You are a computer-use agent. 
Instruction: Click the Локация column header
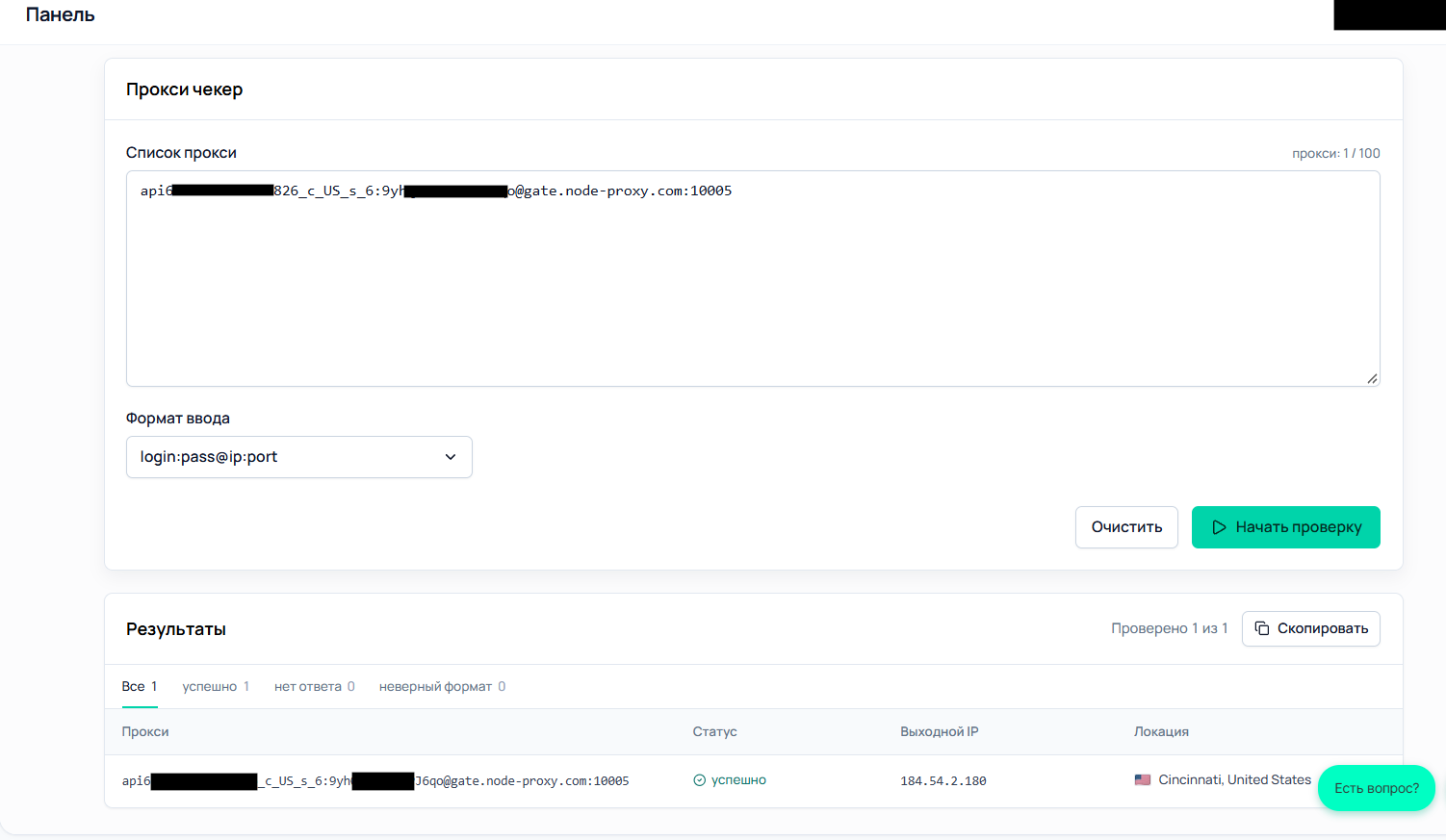[1161, 731]
